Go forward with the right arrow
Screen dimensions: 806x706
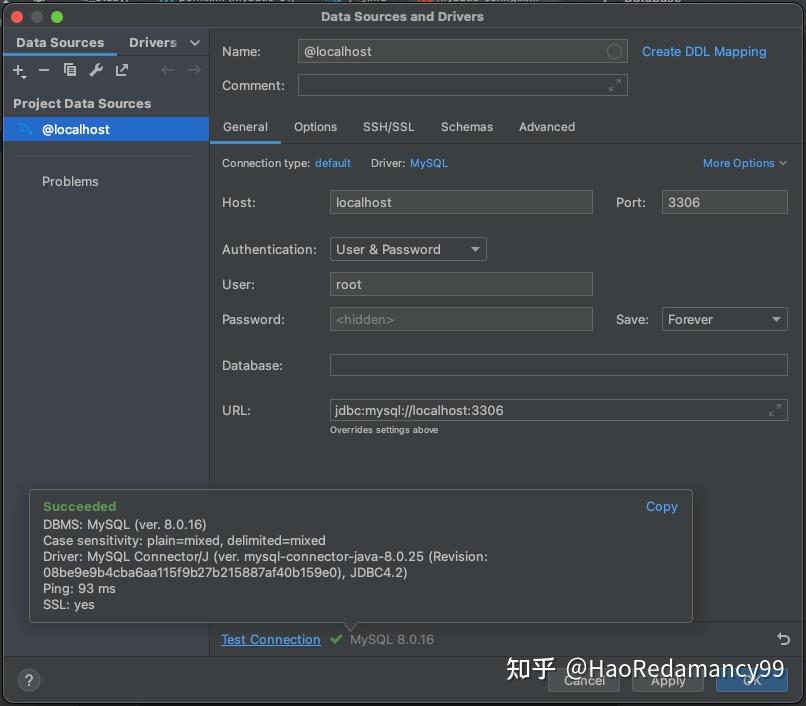194,69
